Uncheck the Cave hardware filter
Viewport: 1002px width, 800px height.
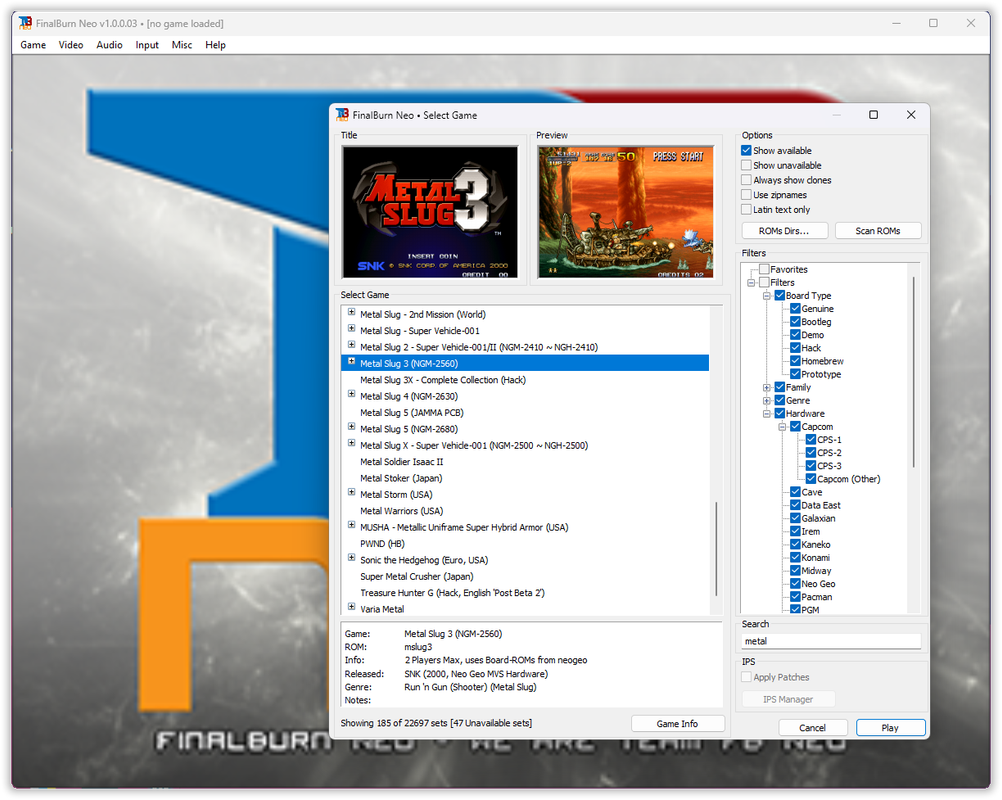(795, 492)
